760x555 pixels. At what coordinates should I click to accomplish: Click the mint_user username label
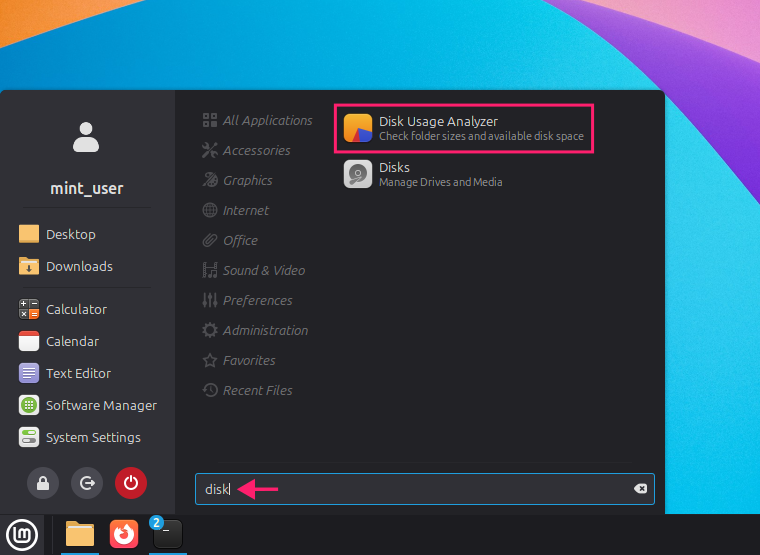87,188
